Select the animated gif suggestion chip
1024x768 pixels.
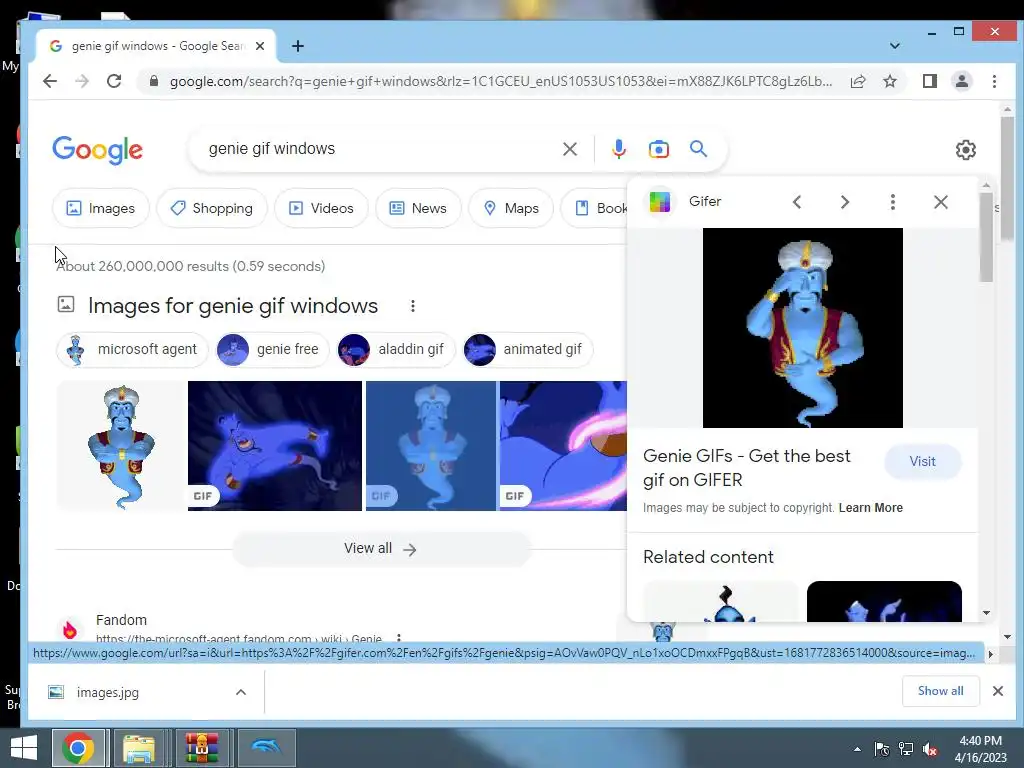pyautogui.click(x=527, y=349)
